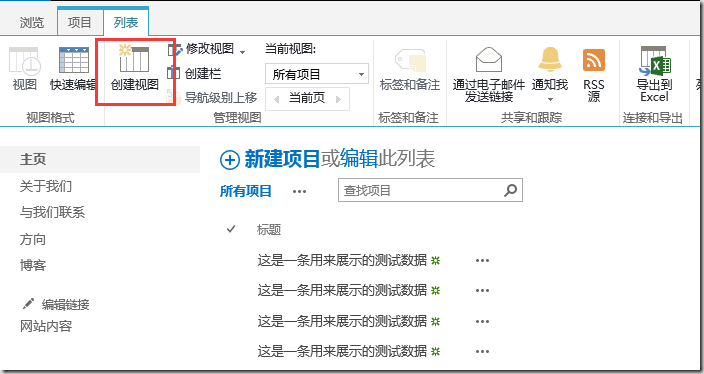Sort by the 标题 column header

click(x=269, y=230)
